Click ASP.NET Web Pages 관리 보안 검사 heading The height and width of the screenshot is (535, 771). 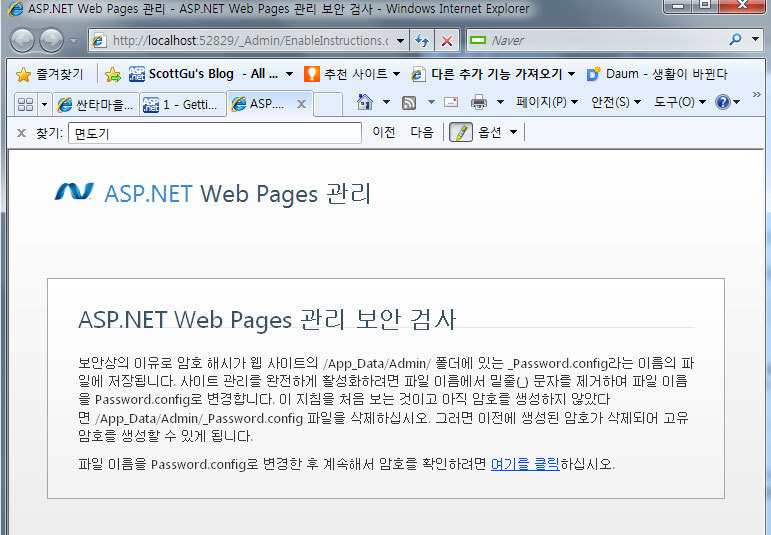point(267,320)
